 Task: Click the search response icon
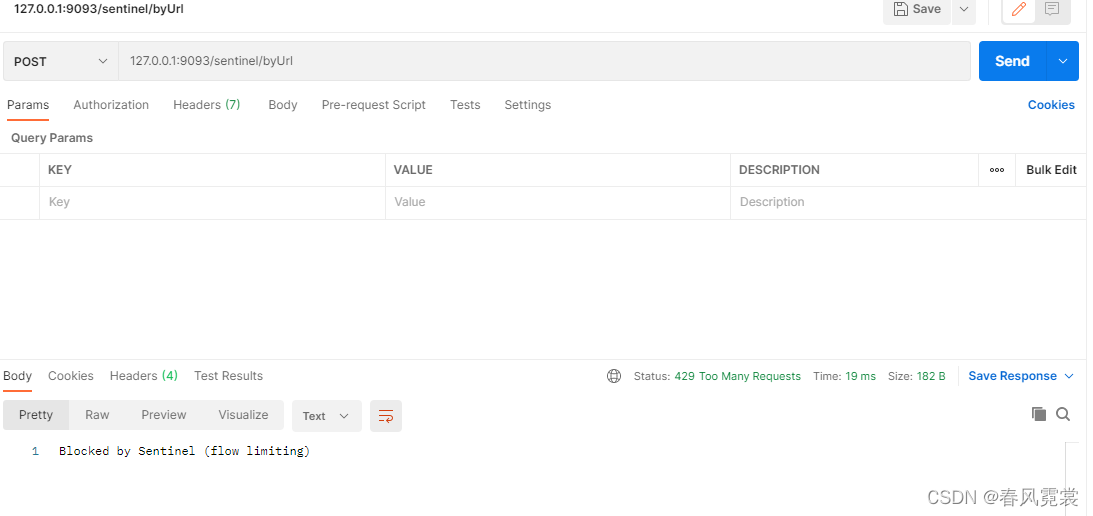coord(1063,414)
